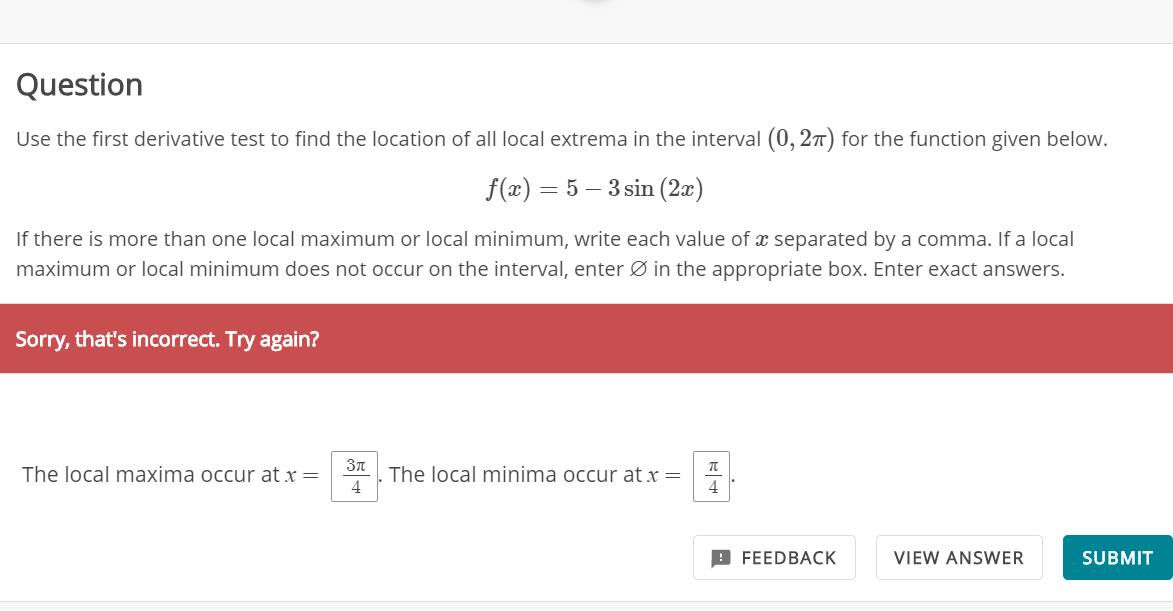Click the Question heading
The height and width of the screenshot is (611, 1173).
[x=79, y=85]
